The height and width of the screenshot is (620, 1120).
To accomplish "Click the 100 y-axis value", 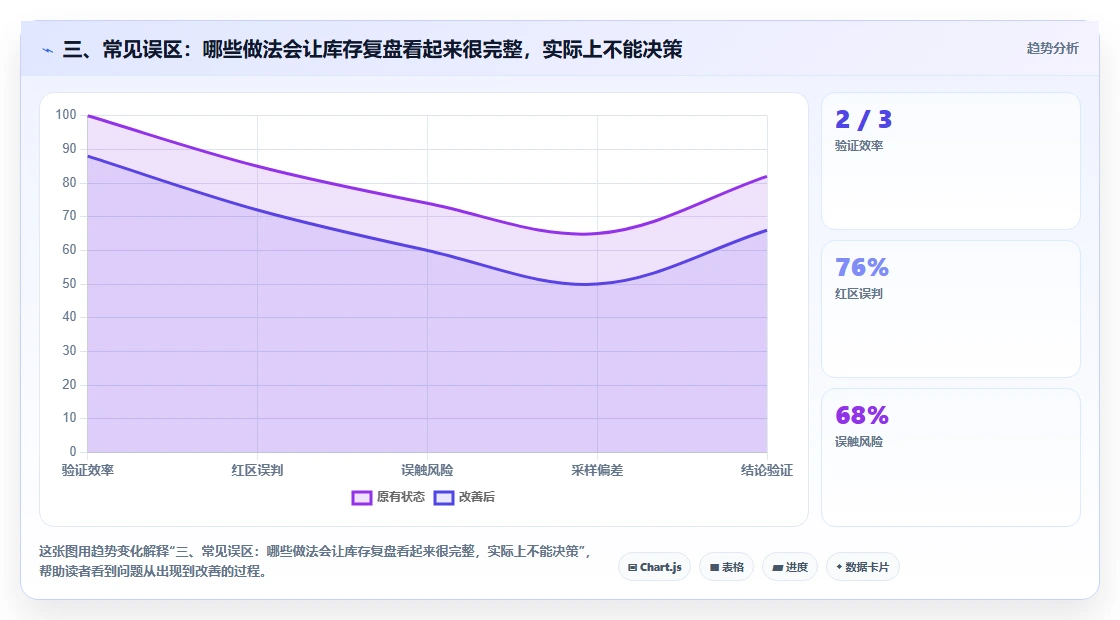I will (x=66, y=115).
